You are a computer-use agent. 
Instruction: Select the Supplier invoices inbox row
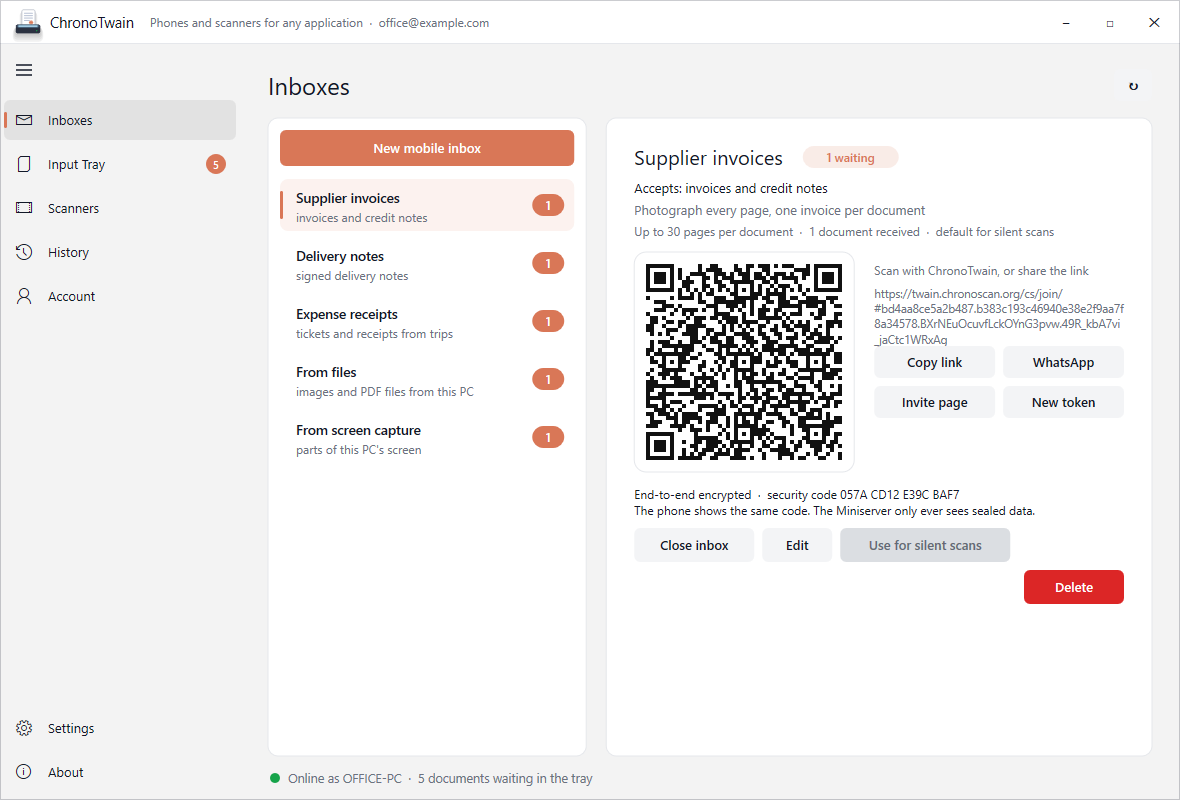427,205
